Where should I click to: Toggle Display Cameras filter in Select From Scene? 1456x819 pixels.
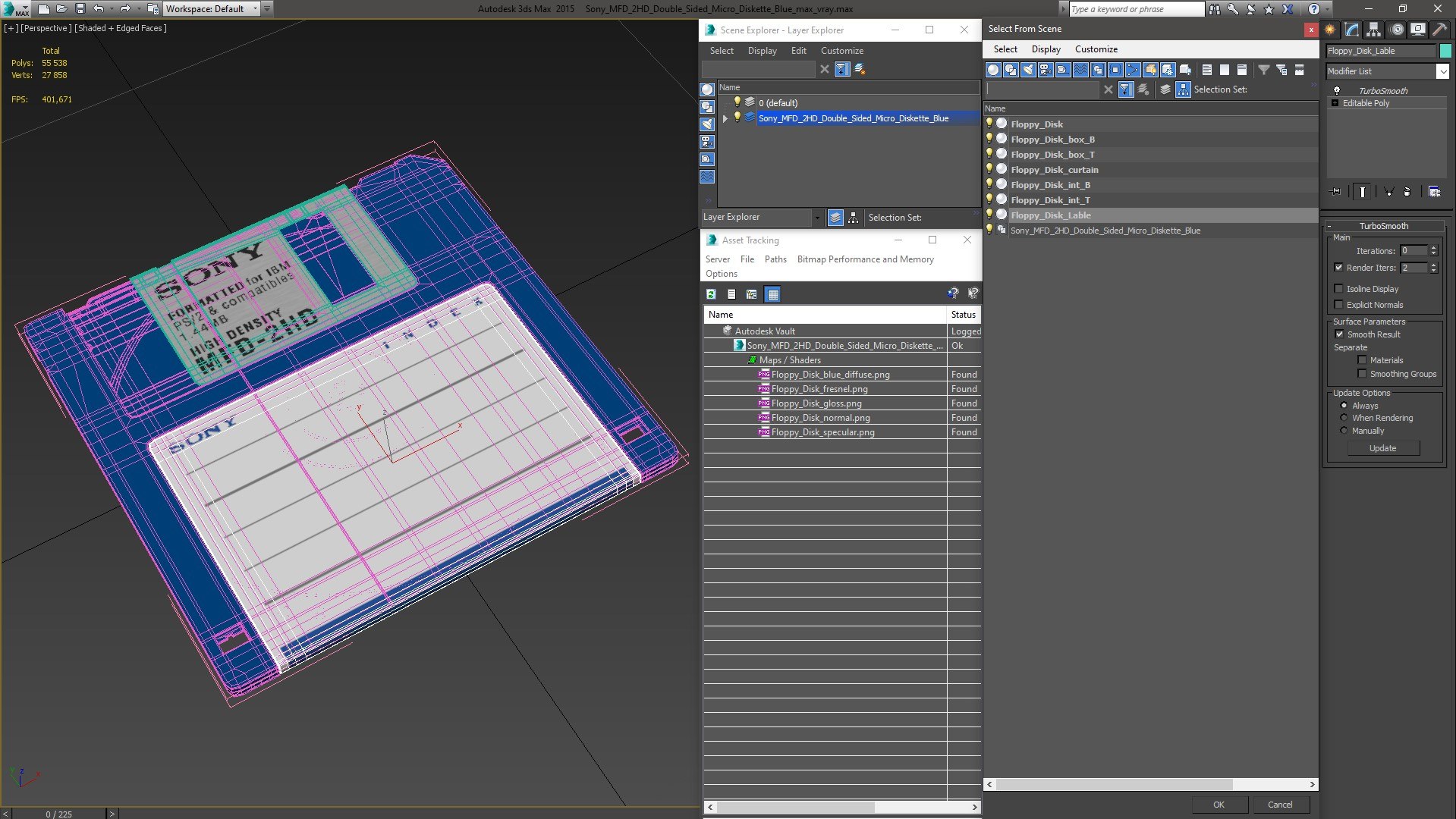tap(1046, 70)
